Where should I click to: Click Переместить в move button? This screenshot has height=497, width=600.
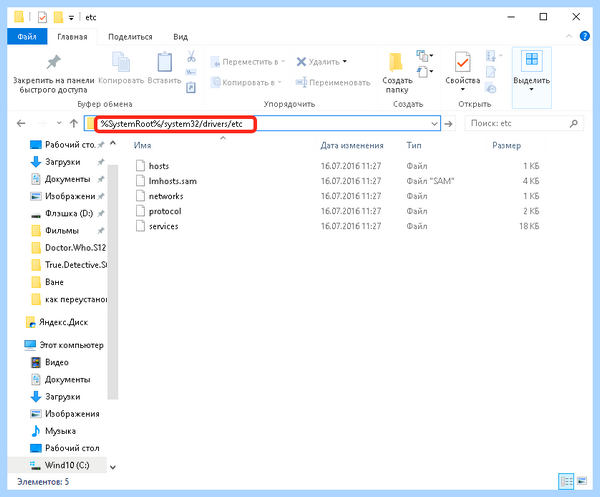pyautogui.click(x=248, y=62)
